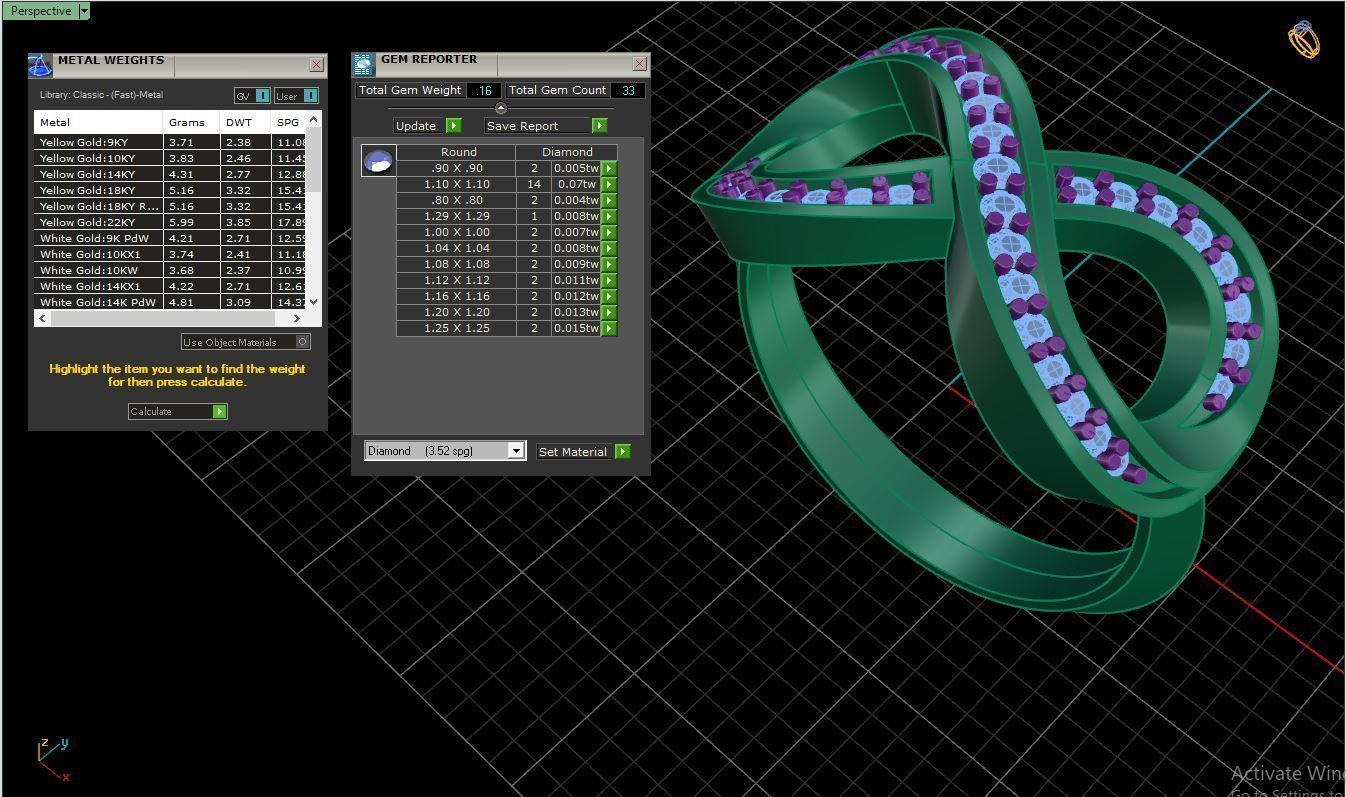Click the metal list scroll-left arrow

click(42, 318)
